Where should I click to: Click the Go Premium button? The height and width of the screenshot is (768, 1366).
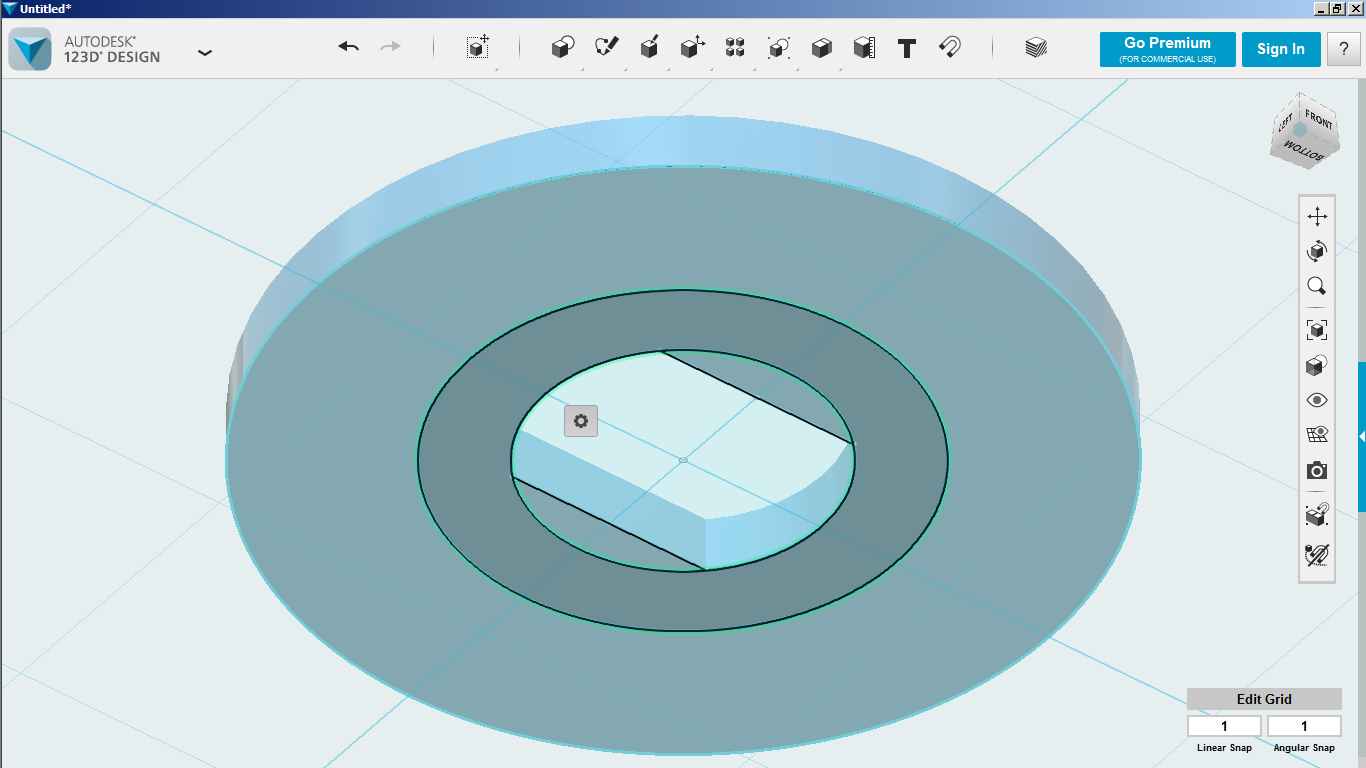click(x=1167, y=49)
